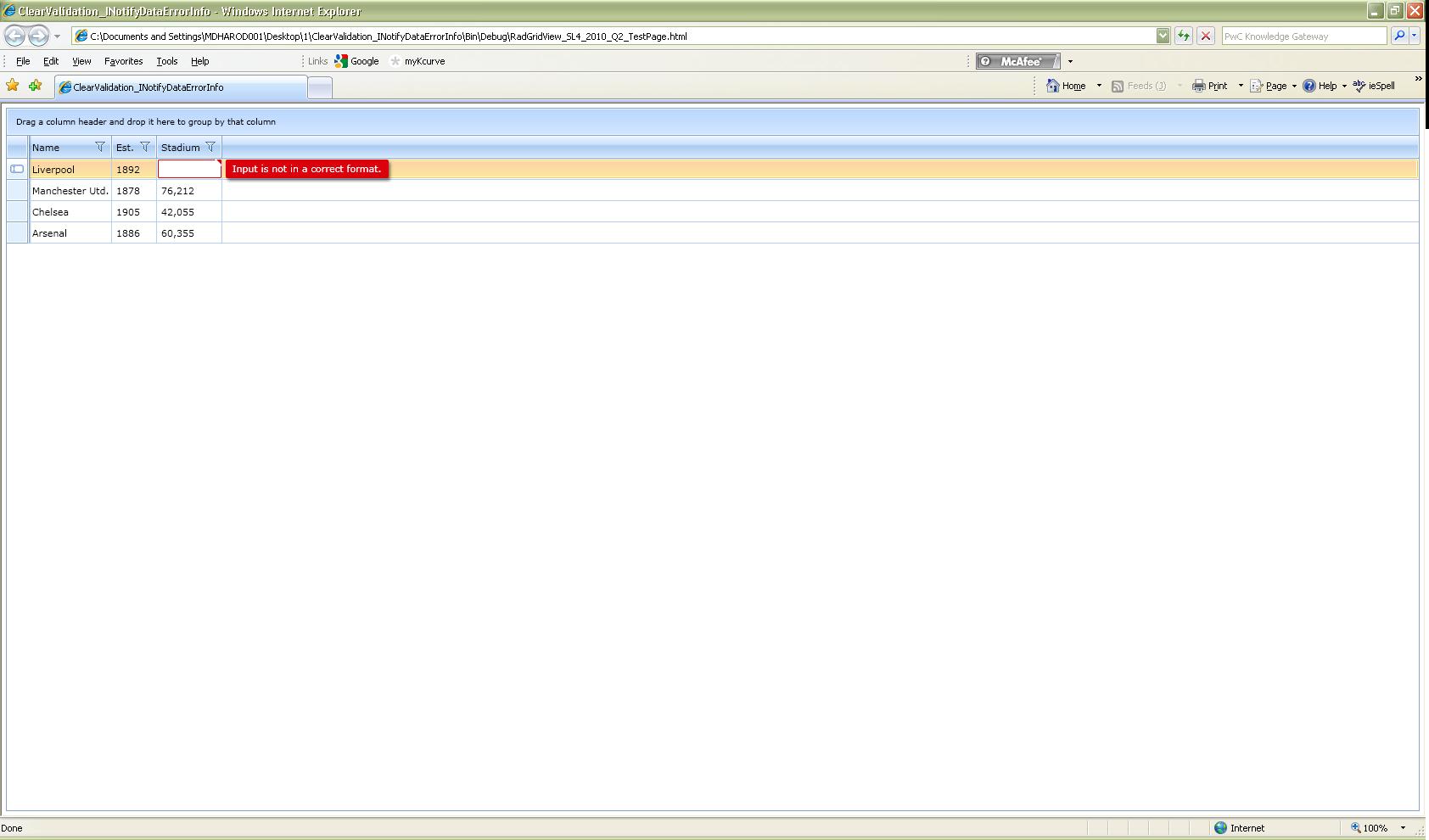1429x840 pixels.
Task: Click the 42,055 Stadium cell
Action: (189, 212)
